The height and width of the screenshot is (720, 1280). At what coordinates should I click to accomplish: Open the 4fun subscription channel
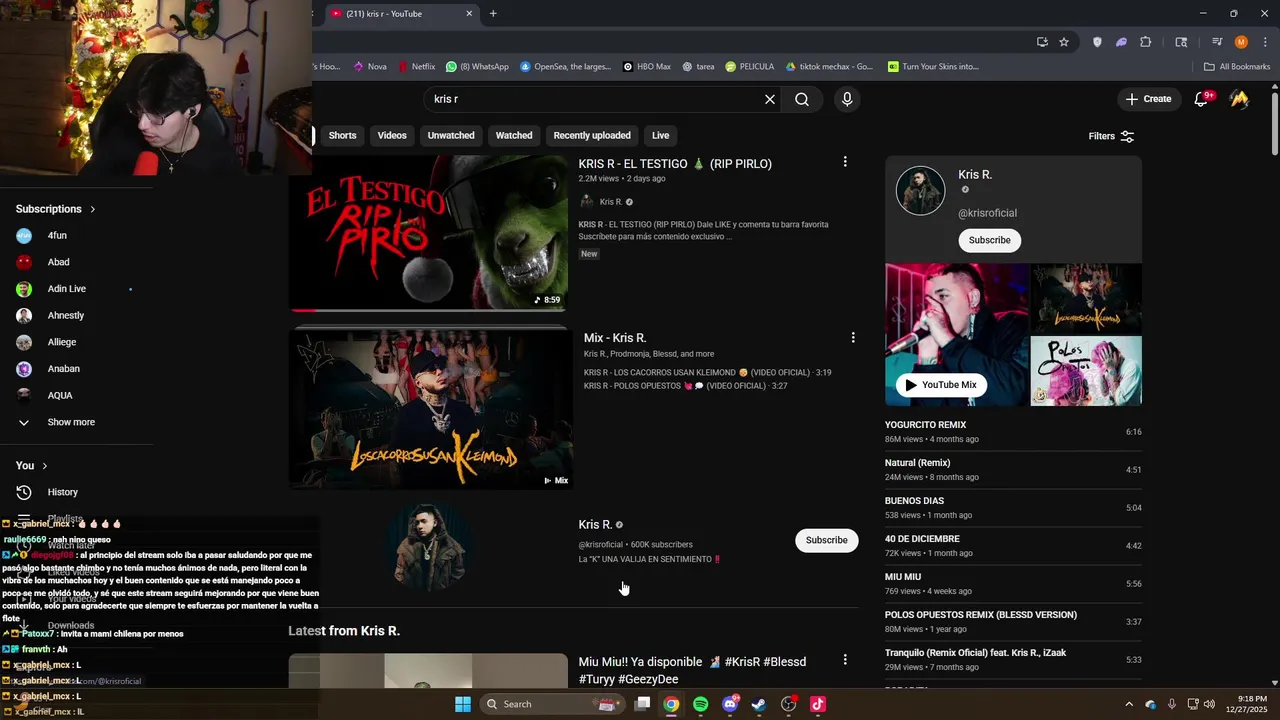click(57, 236)
